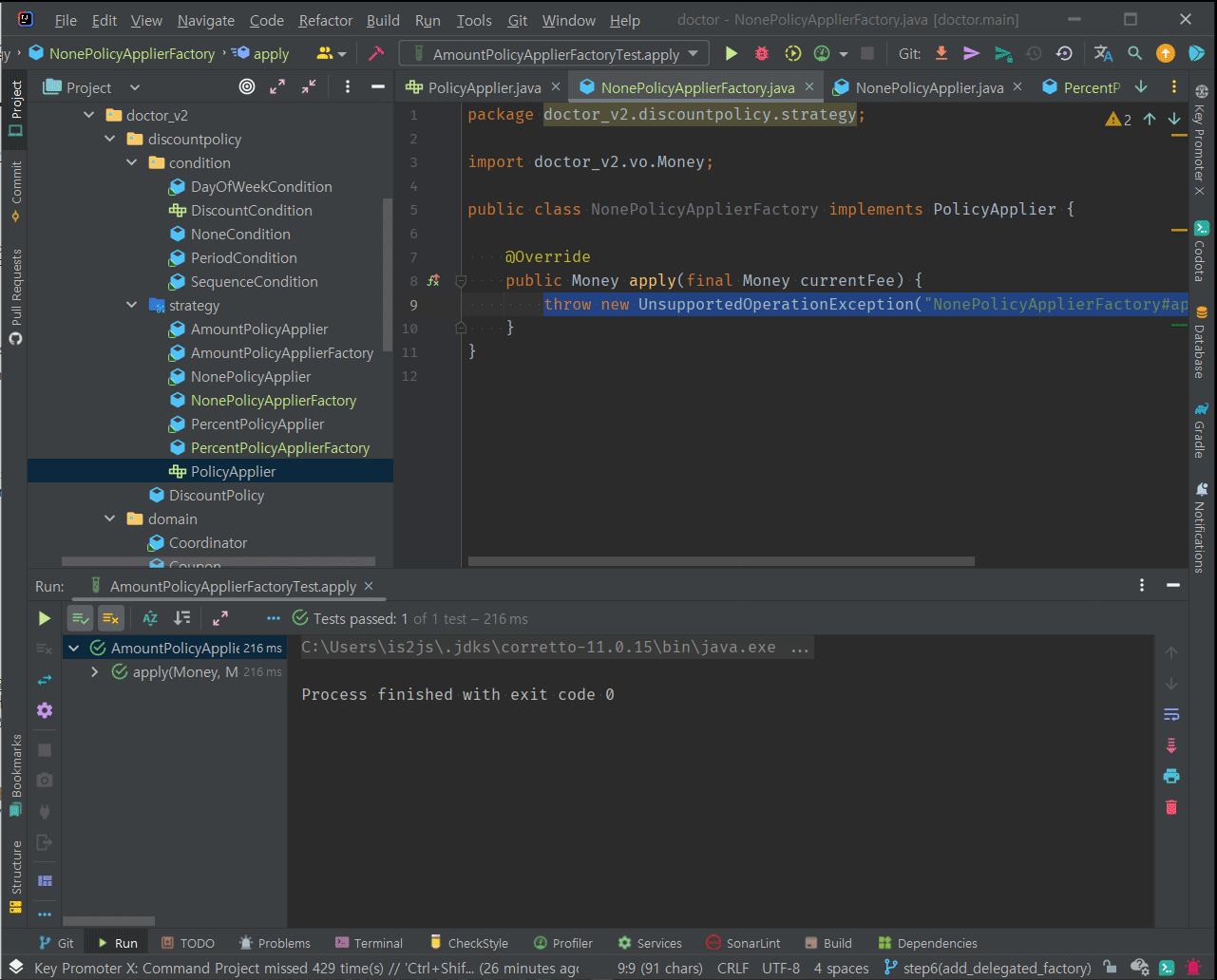The image size is (1217, 980).
Task: Open the Terminal tool window button
Action: 369,943
